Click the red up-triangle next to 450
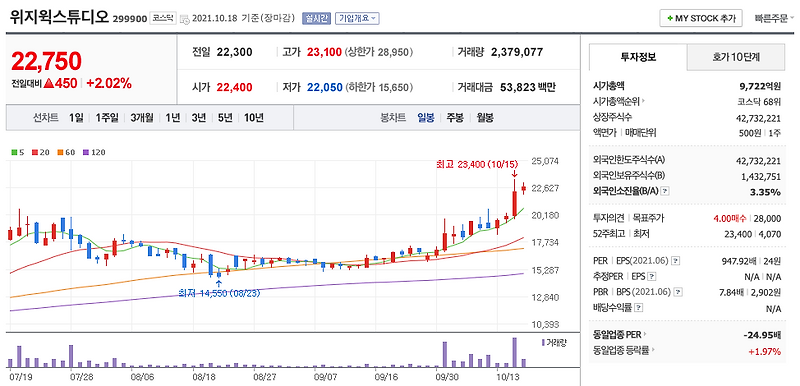Screen dimensions: 800x386 48,83
